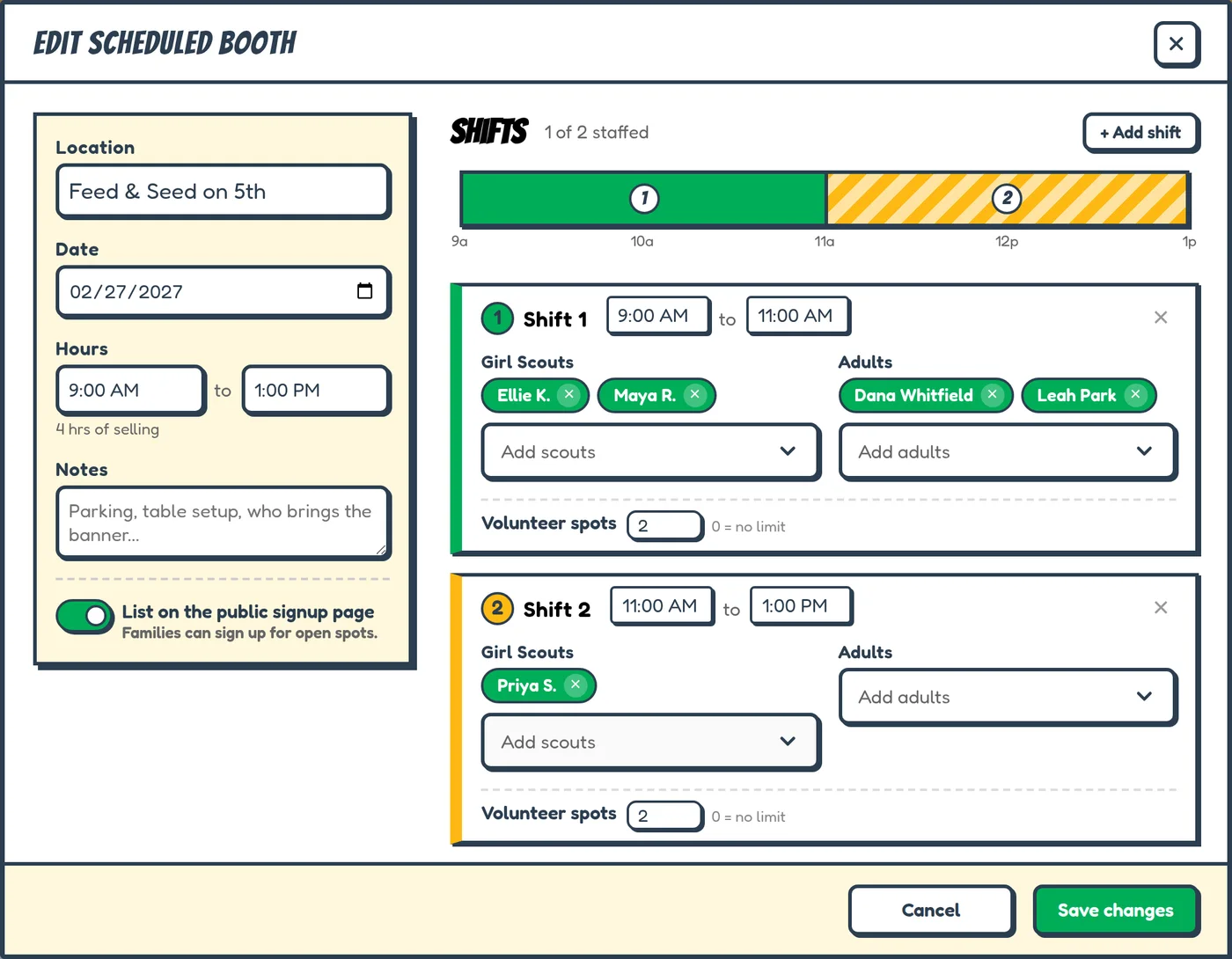
Task: Click the '1 of 2 staffed' text
Action: [x=597, y=133]
